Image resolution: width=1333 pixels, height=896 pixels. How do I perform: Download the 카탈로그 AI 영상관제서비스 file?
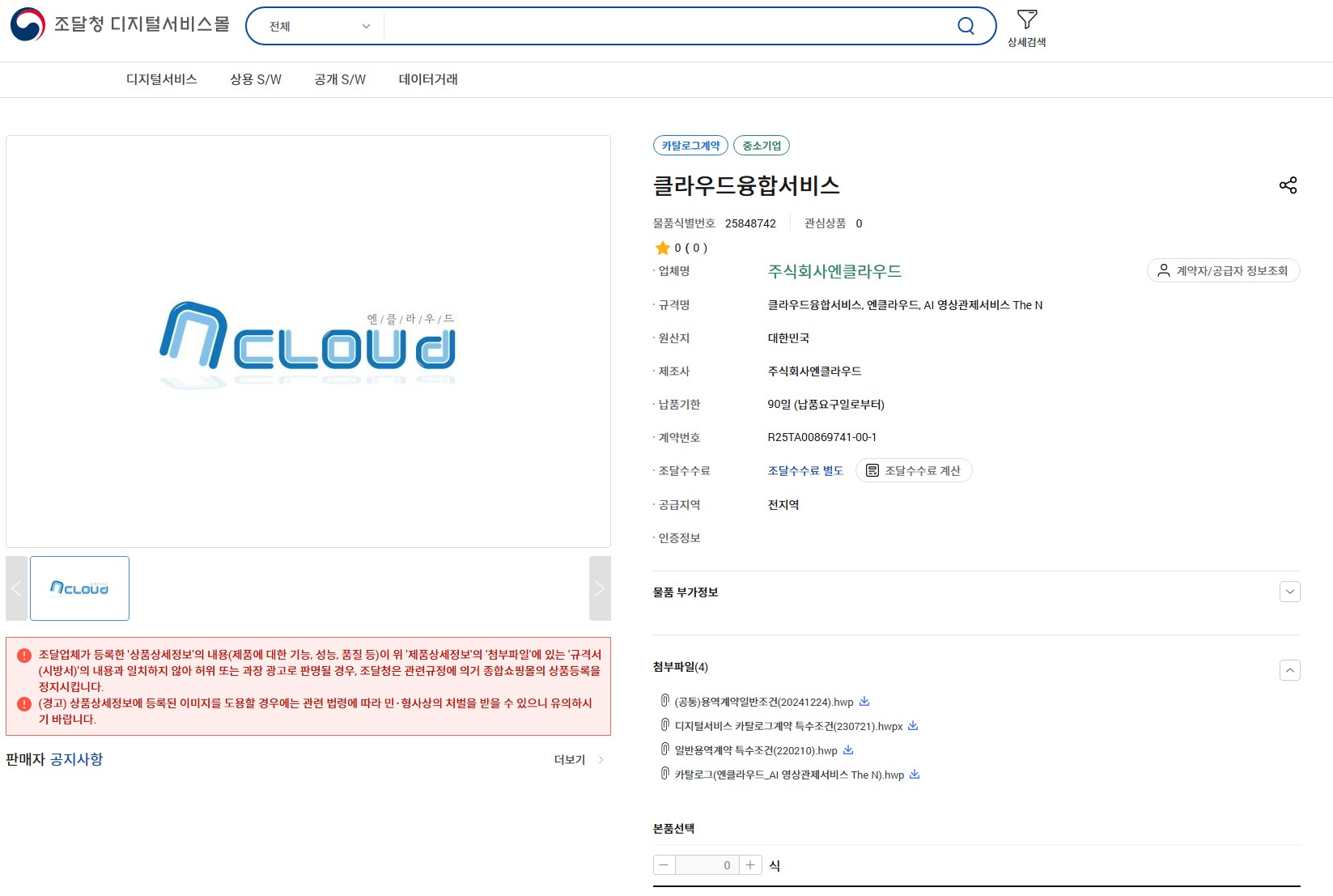[x=915, y=775]
